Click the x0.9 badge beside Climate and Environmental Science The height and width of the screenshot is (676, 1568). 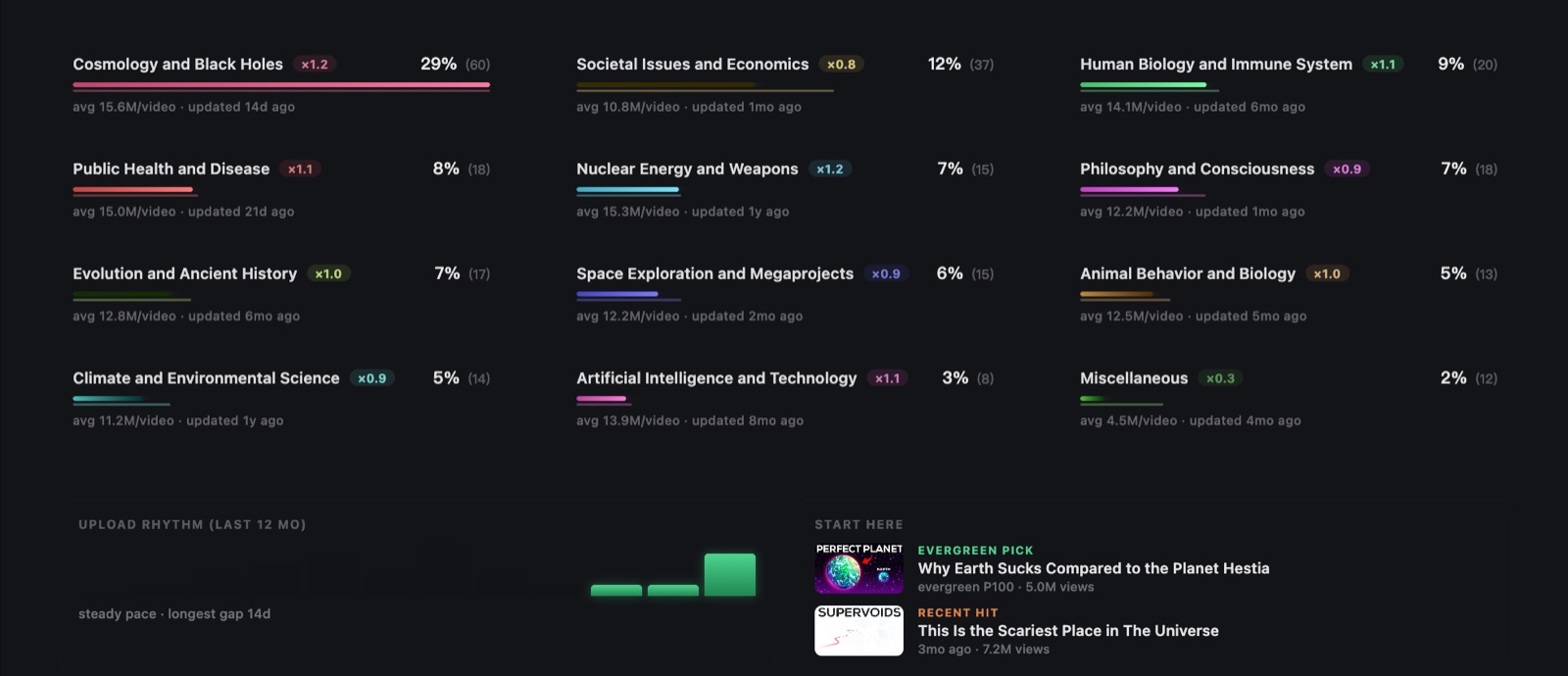[371, 378]
